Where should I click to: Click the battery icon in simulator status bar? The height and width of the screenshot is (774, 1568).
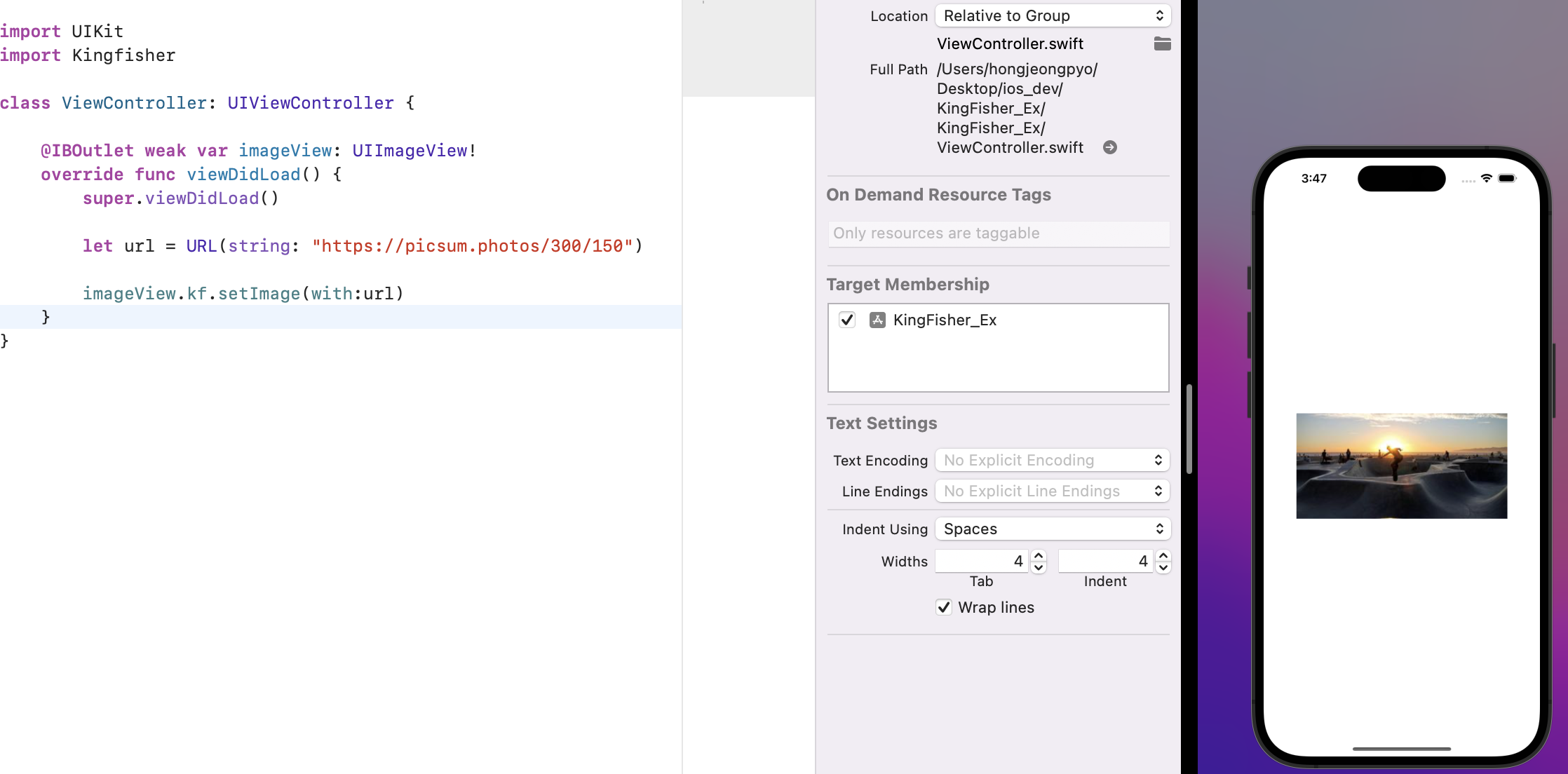pos(1507,178)
